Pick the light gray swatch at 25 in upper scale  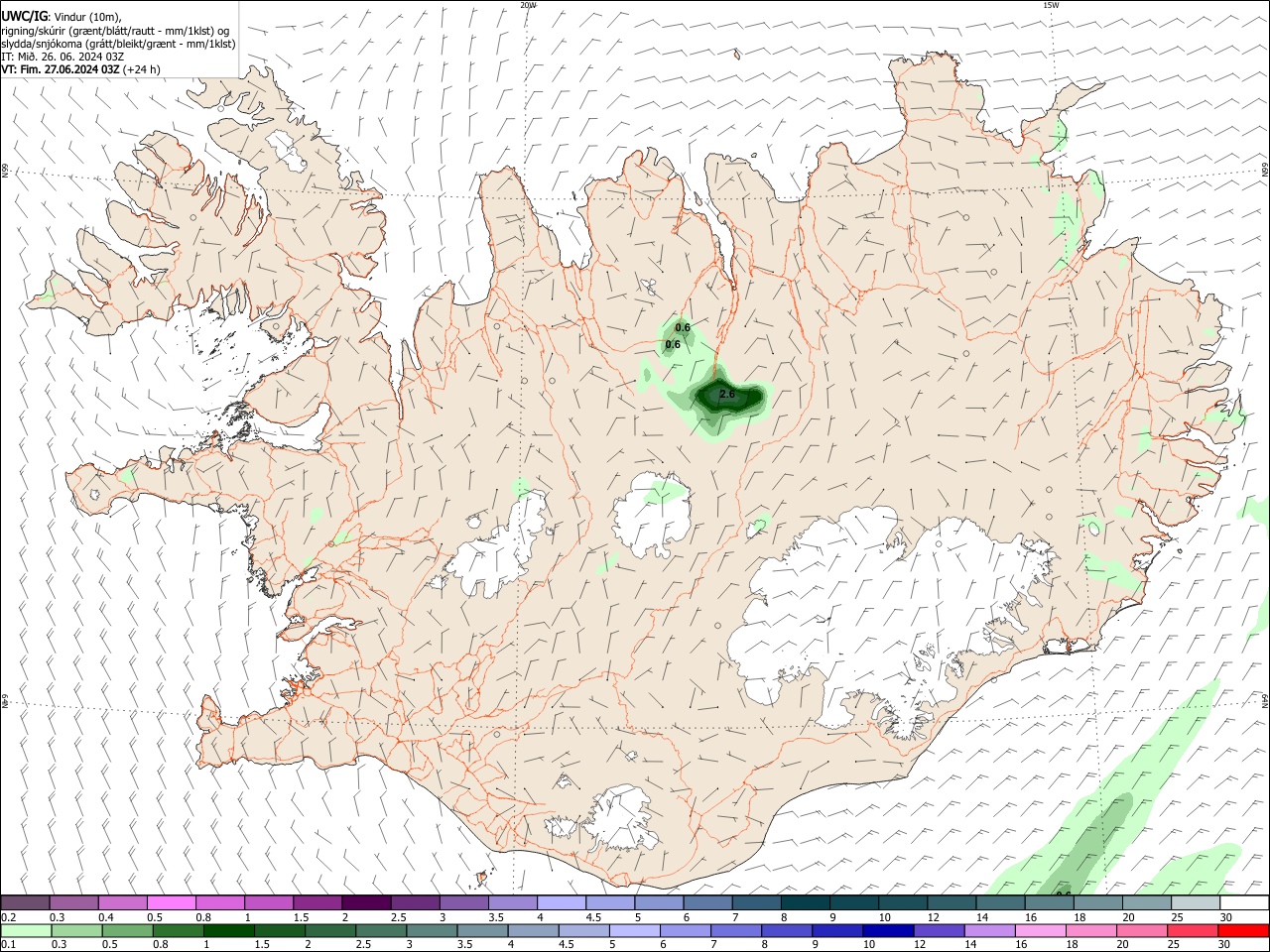[x=1195, y=902]
